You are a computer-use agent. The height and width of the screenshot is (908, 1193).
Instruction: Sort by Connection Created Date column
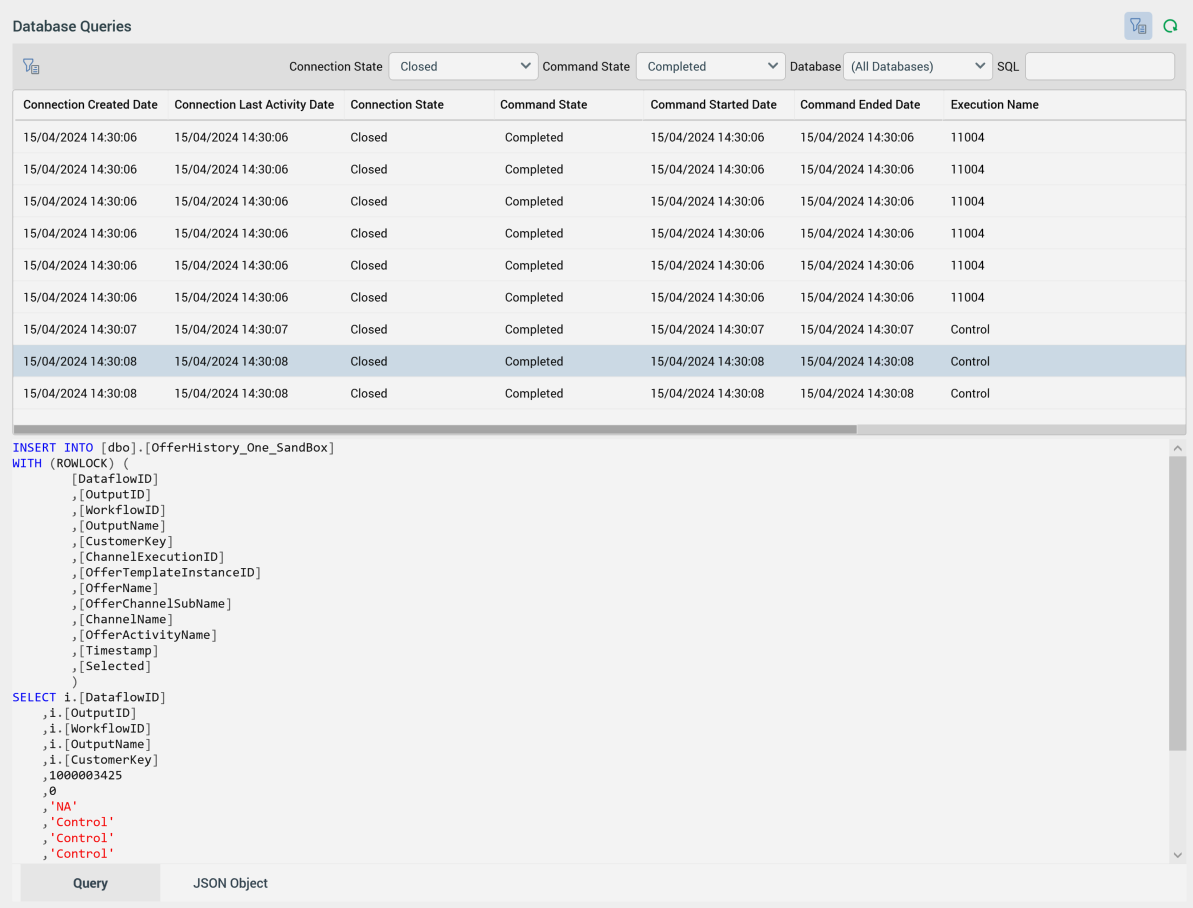pyautogui.click(x=90, y=105)
